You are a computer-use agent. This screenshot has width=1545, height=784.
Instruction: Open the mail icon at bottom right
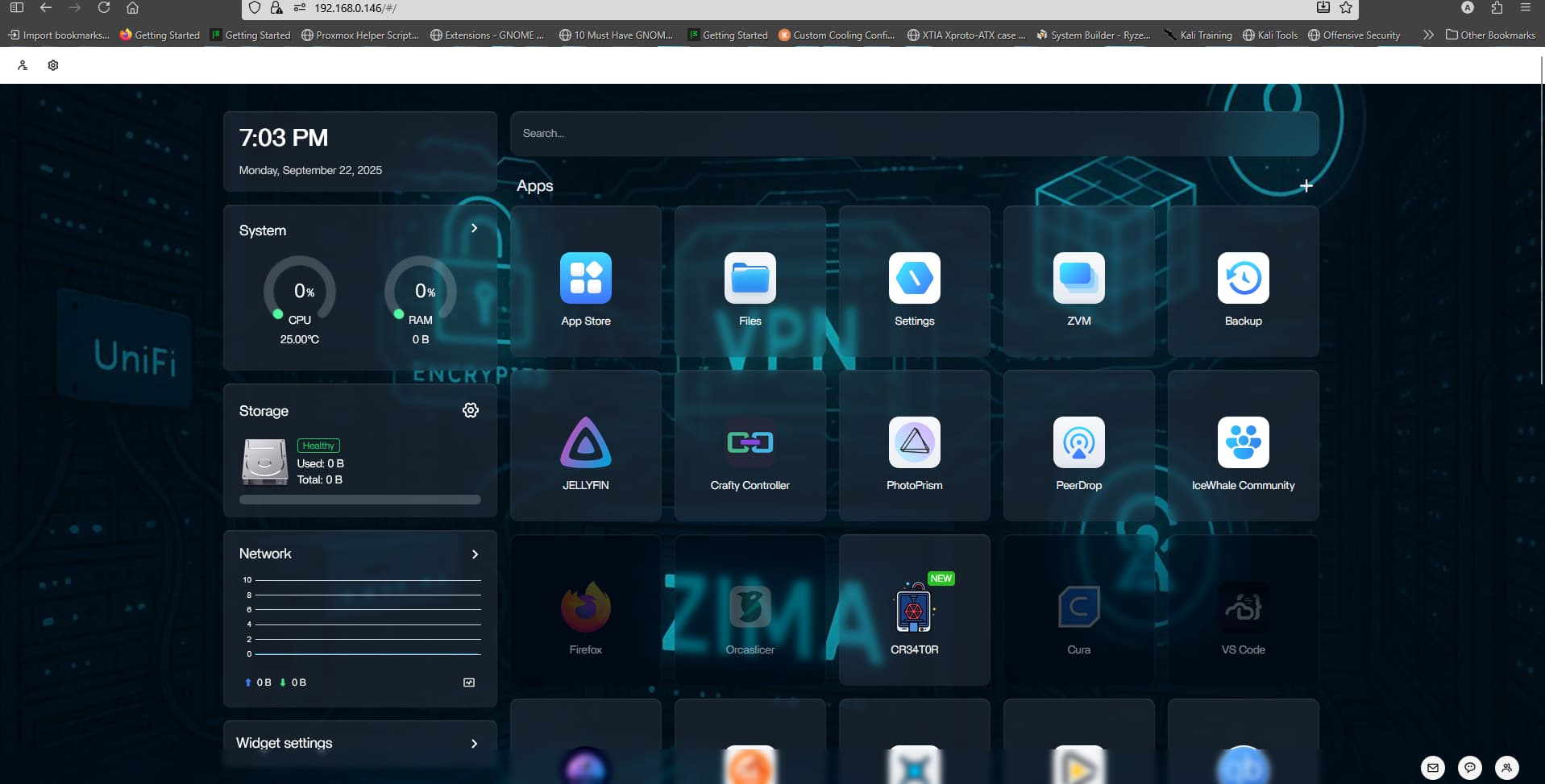click(x=1433, y=768)
